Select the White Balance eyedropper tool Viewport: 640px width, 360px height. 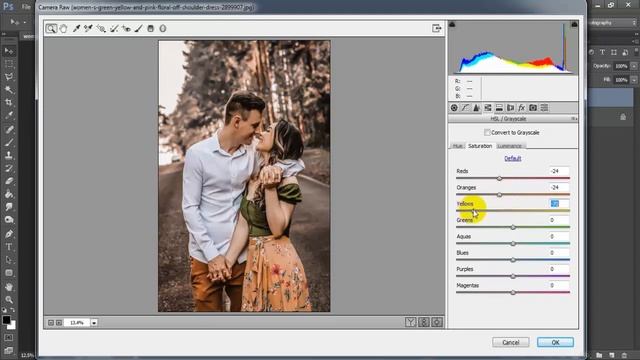pos(76,28)
